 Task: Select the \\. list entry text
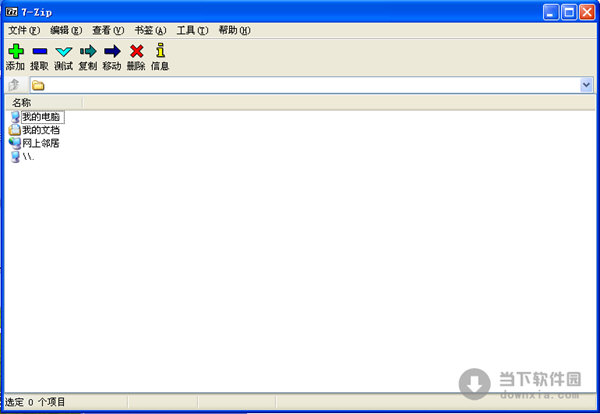28,156
